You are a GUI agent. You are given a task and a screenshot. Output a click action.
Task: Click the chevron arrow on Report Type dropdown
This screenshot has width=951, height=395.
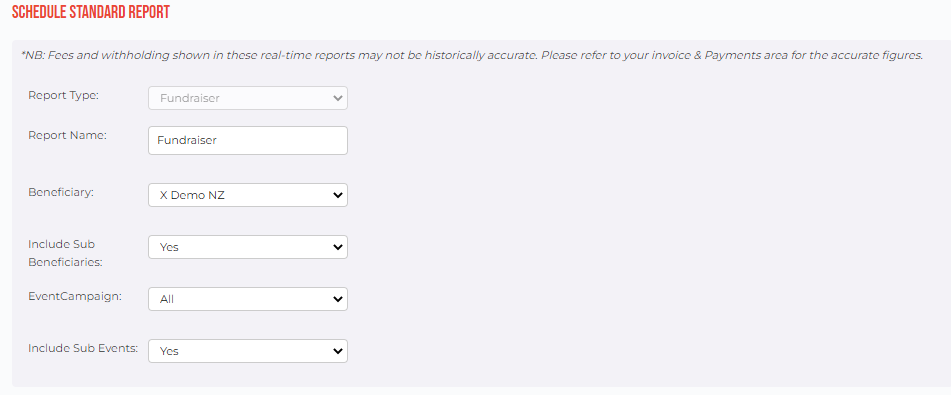pyautogui.click(x=338, y=98)
